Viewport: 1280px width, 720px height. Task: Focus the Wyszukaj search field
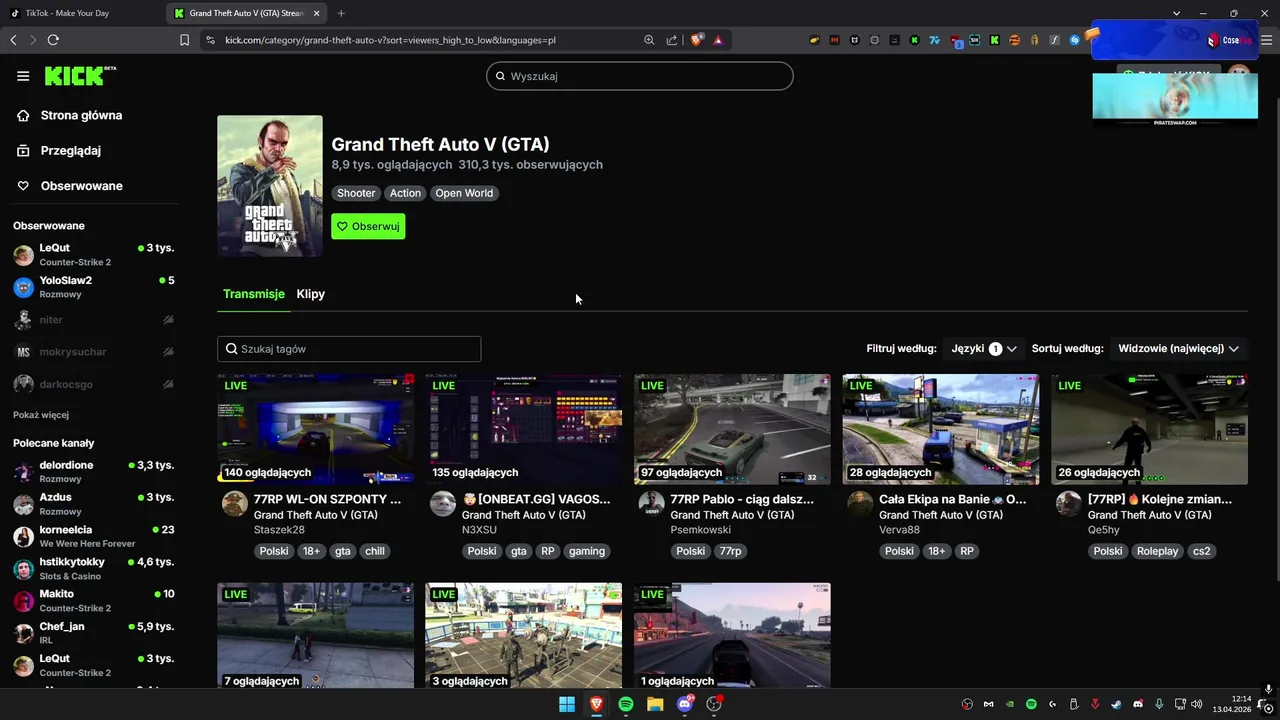click(x=640, y=76)
